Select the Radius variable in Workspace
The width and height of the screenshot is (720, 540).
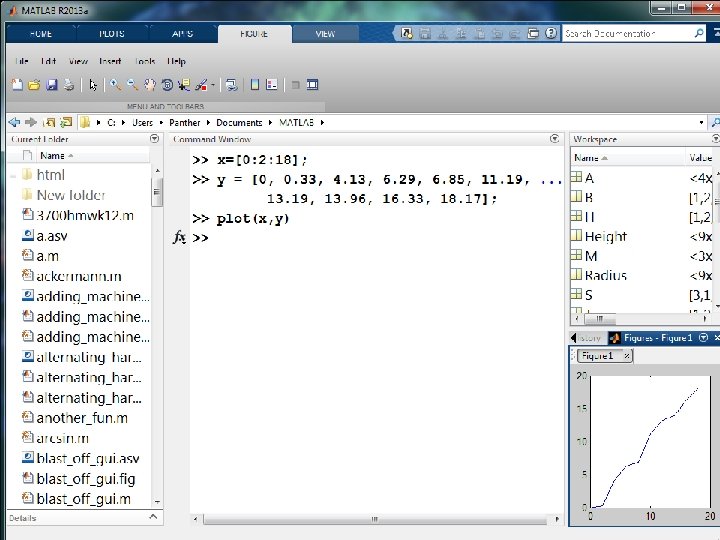pos(606,276)
